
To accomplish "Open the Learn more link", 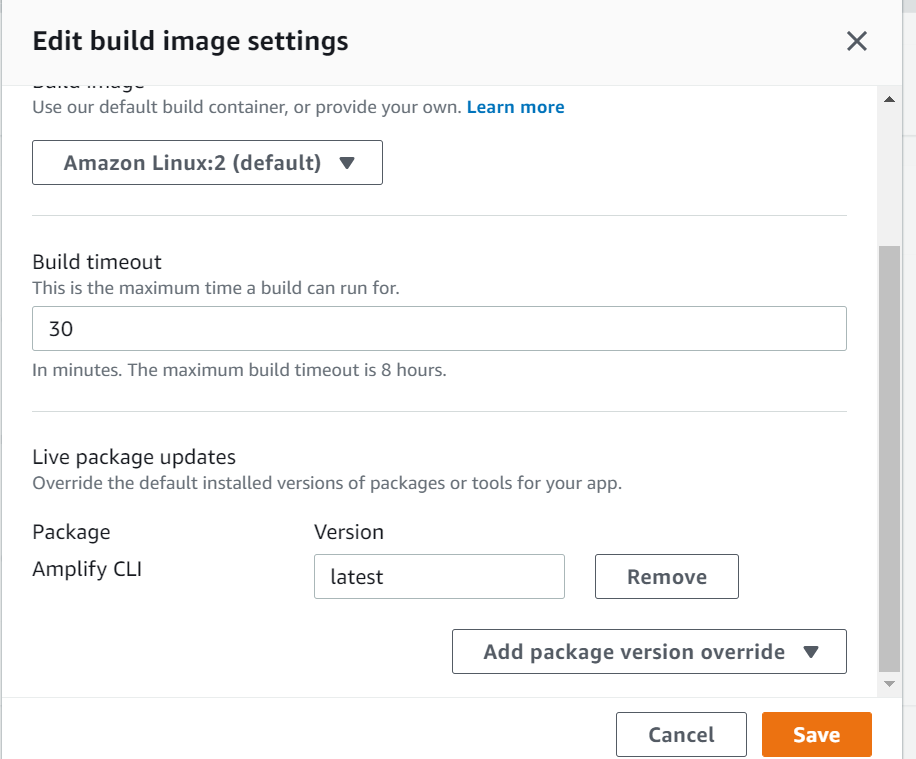I will (515, 107).
